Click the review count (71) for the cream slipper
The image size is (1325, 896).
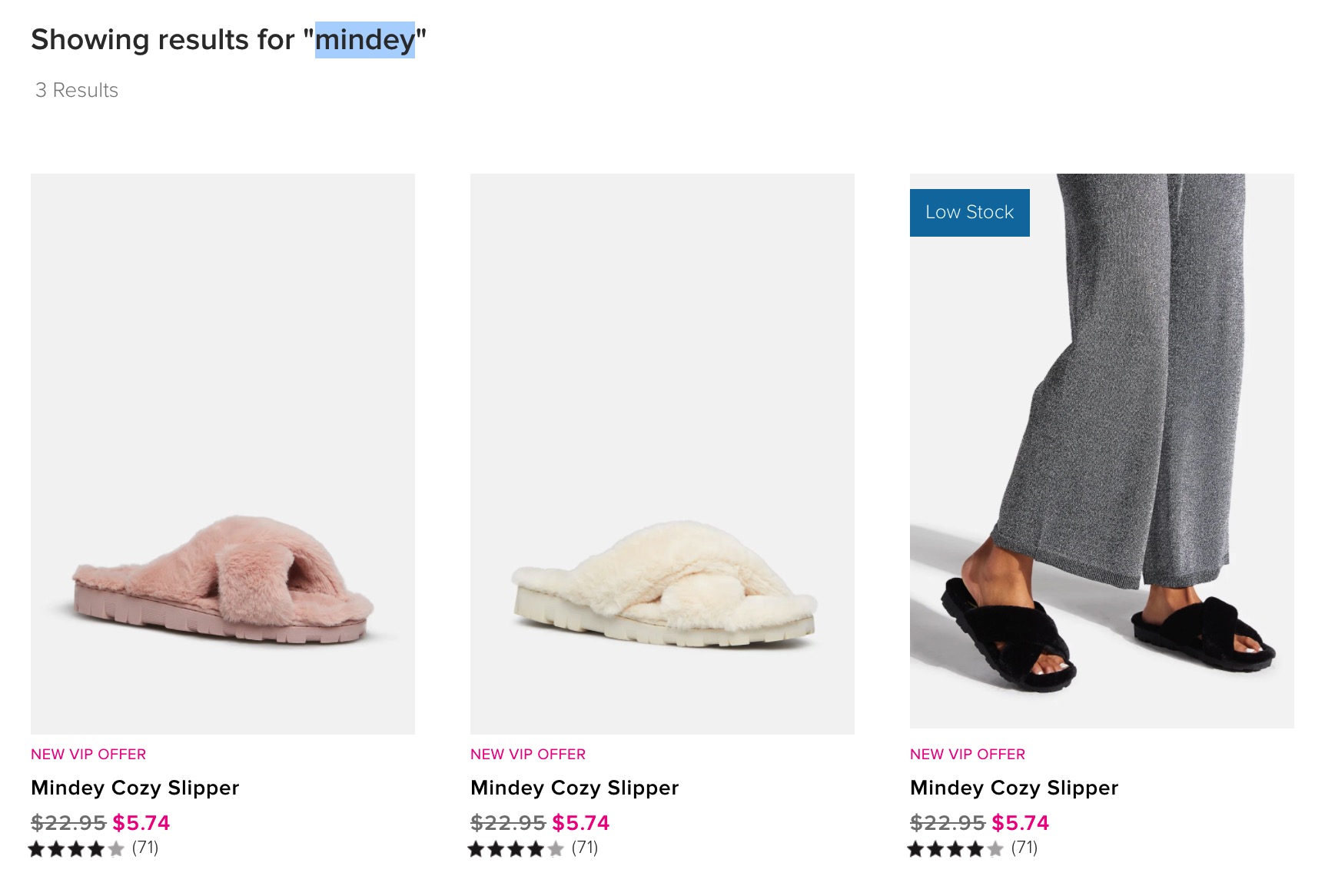click(585, 848)
